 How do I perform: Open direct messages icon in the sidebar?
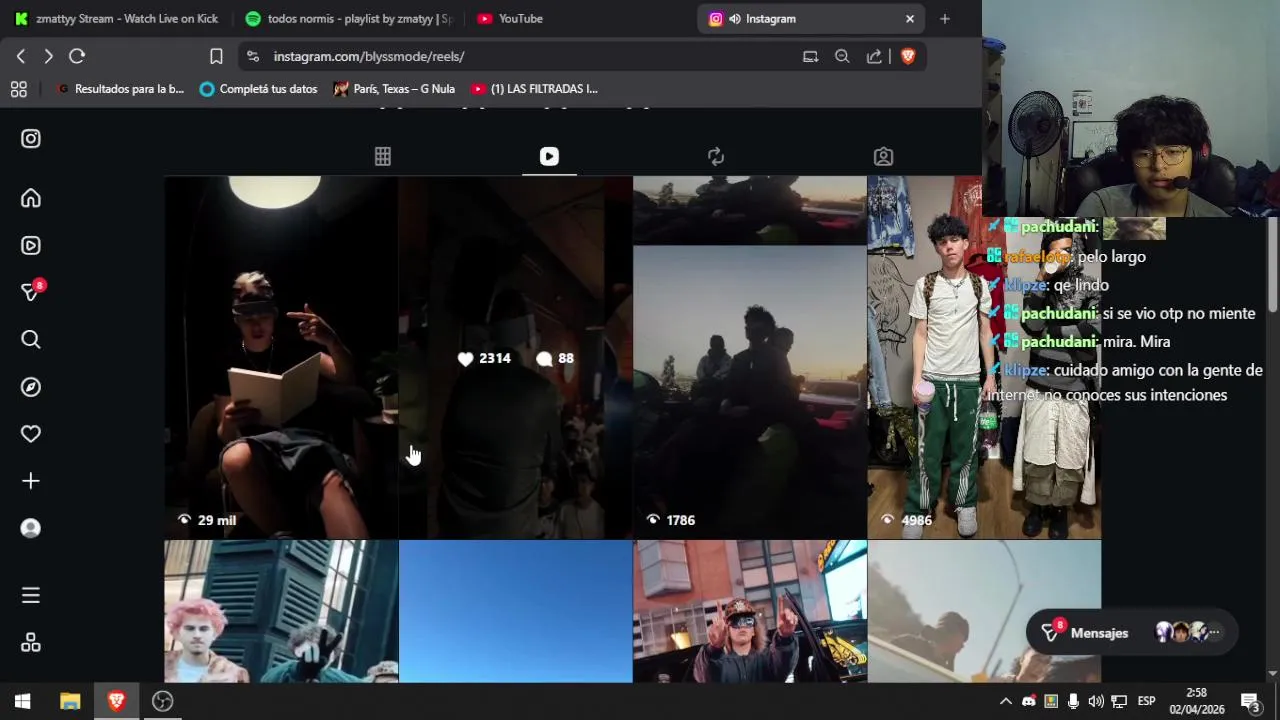(31, 292)
